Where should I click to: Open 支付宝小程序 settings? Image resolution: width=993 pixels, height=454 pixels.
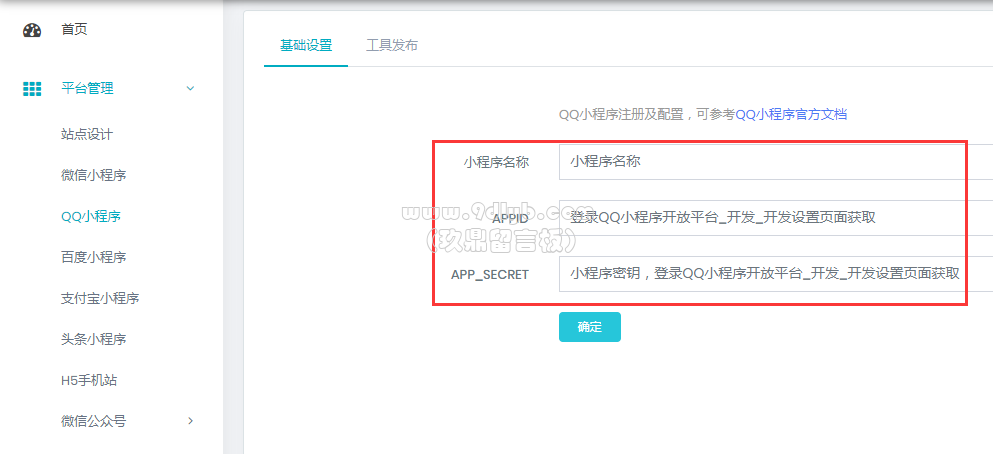(x=100, y=298)
